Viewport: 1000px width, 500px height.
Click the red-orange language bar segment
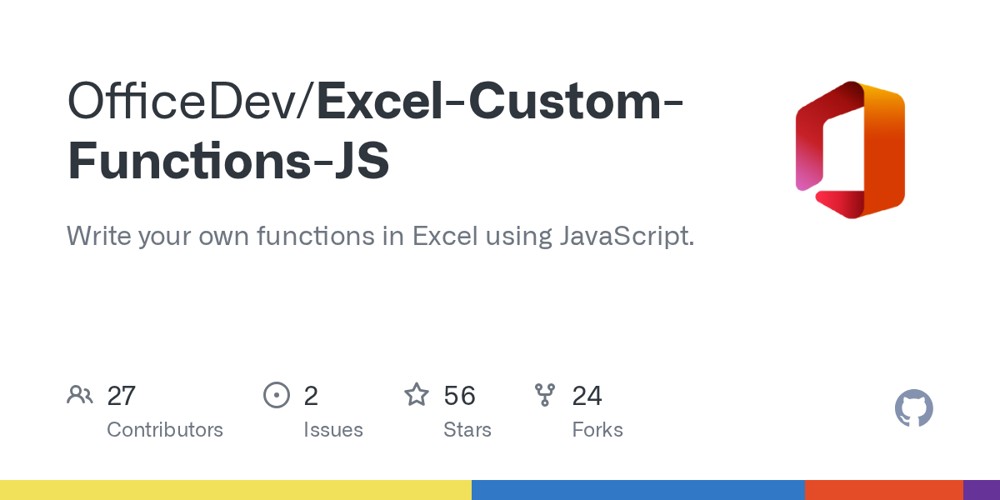tap(884, 490)
